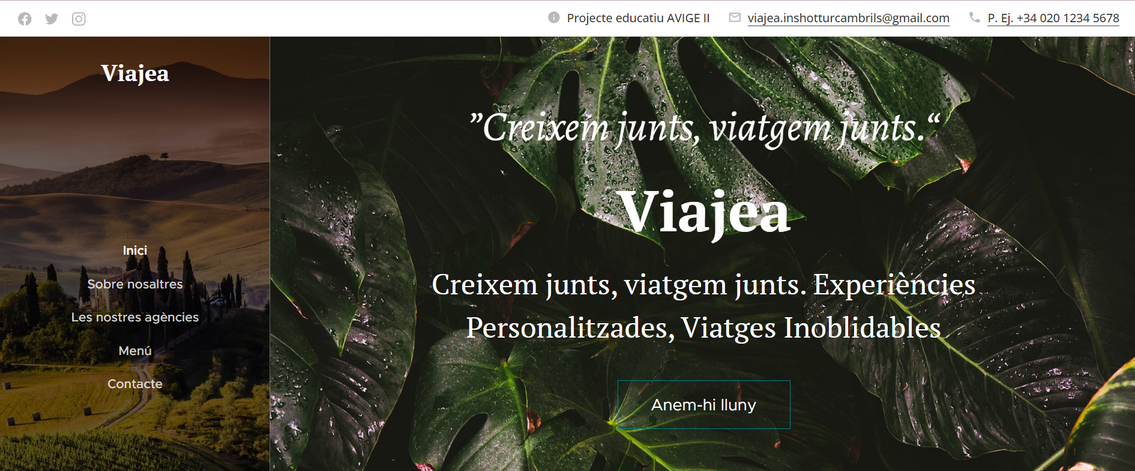Click the envelope mail icon
Screen dimensions: 1135x471
[735, 17]
